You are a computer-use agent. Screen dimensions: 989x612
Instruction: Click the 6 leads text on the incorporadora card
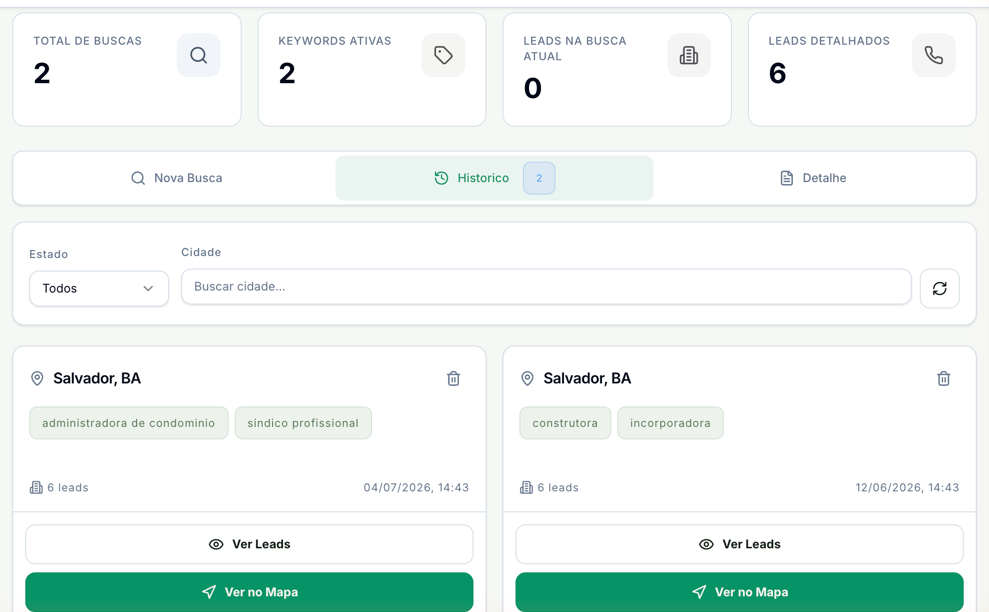pos(558,487)
